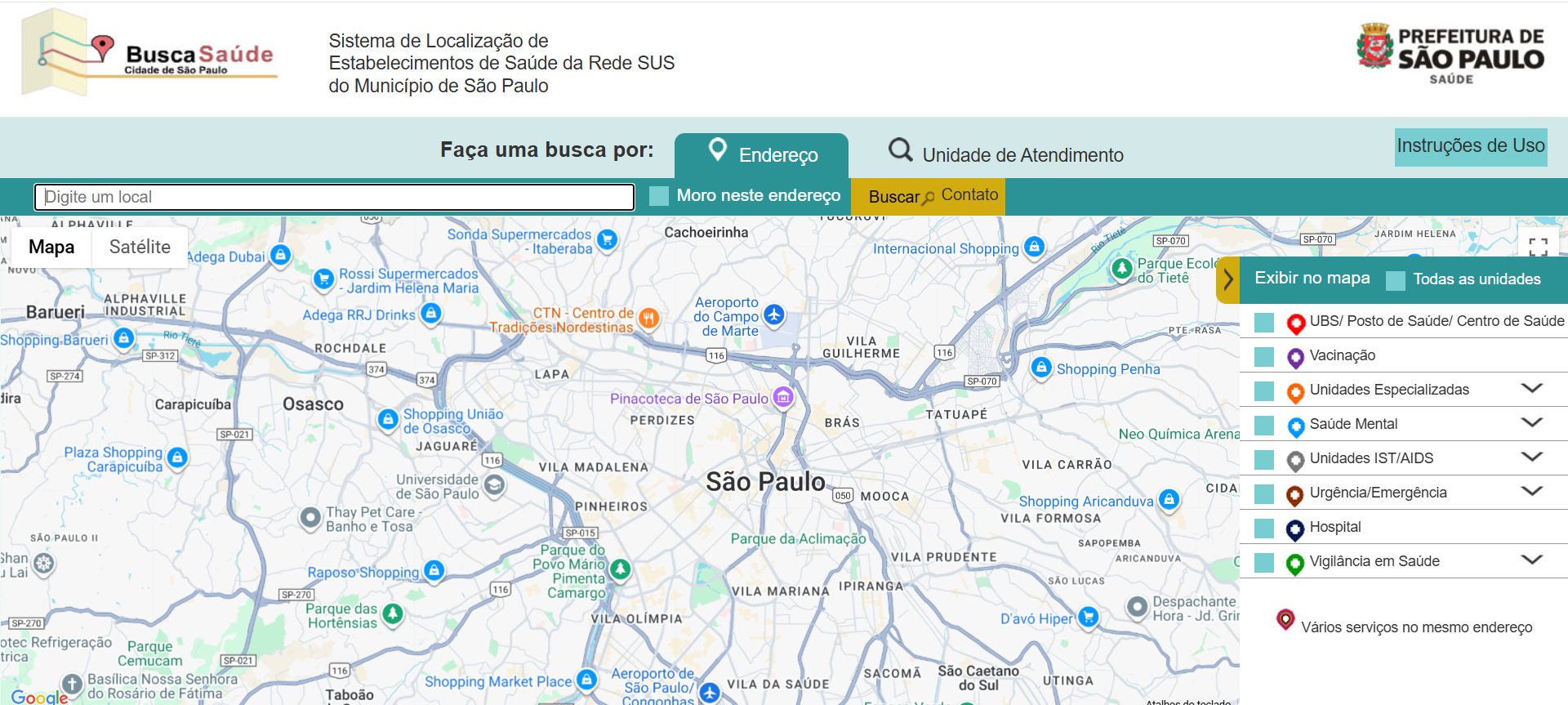This screenshot has height=705, width=1568.
Task: Click the Shopping Aricanduva pin
Action: [1169, 500]
